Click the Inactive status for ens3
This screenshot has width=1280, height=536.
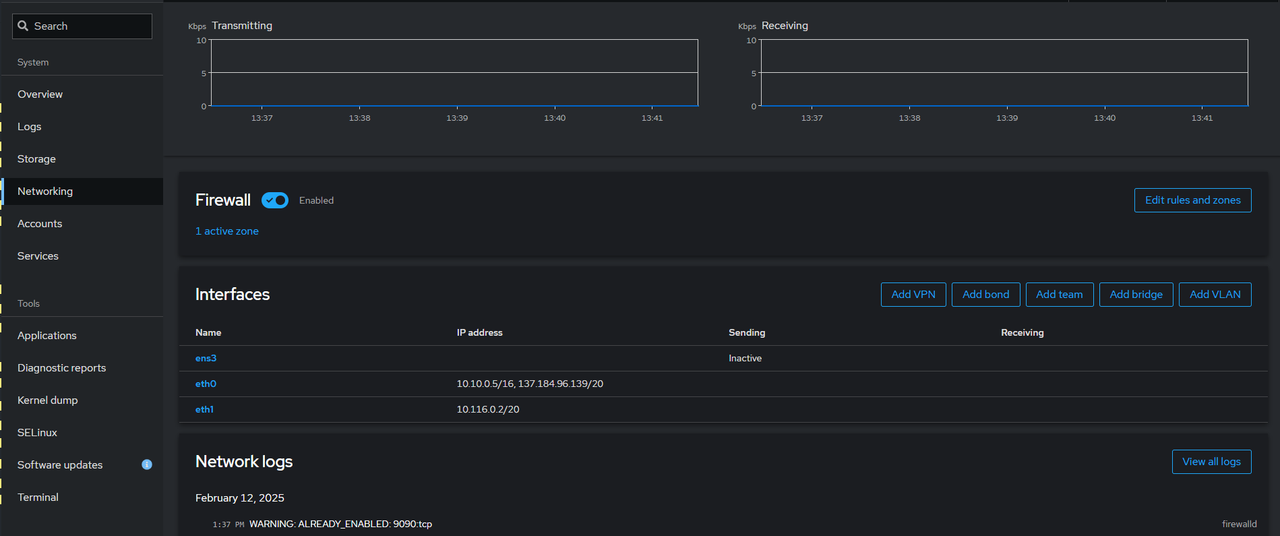pos(745,358)
